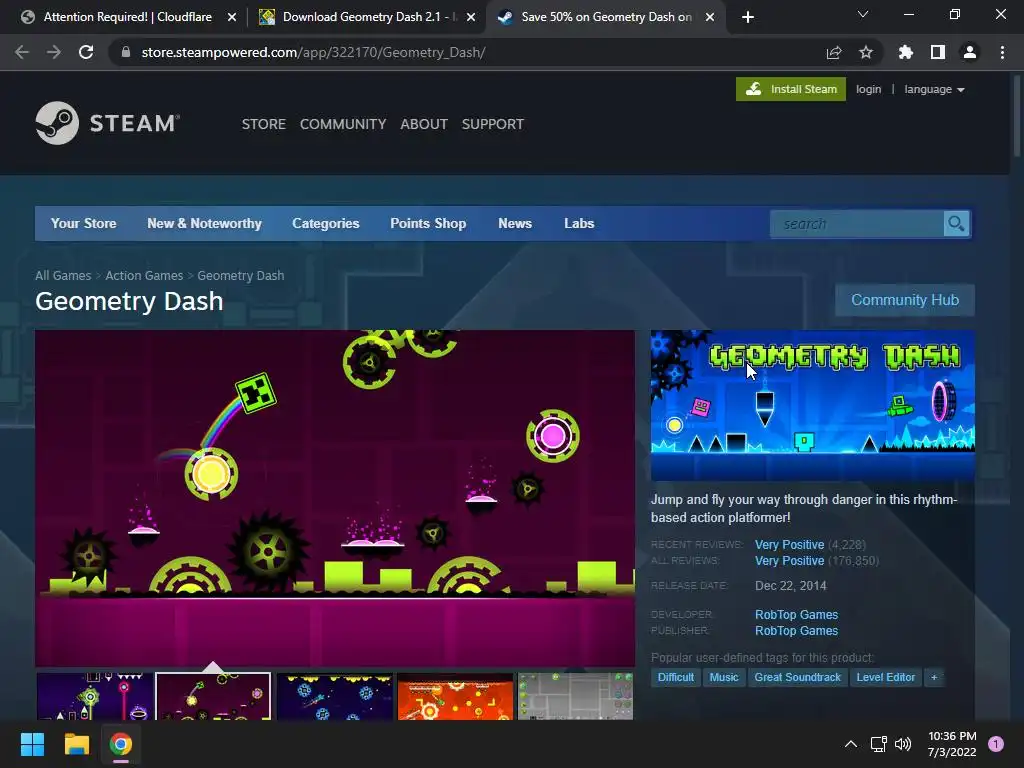Click the login link
1024x768 pixels.
coord(869,89)
